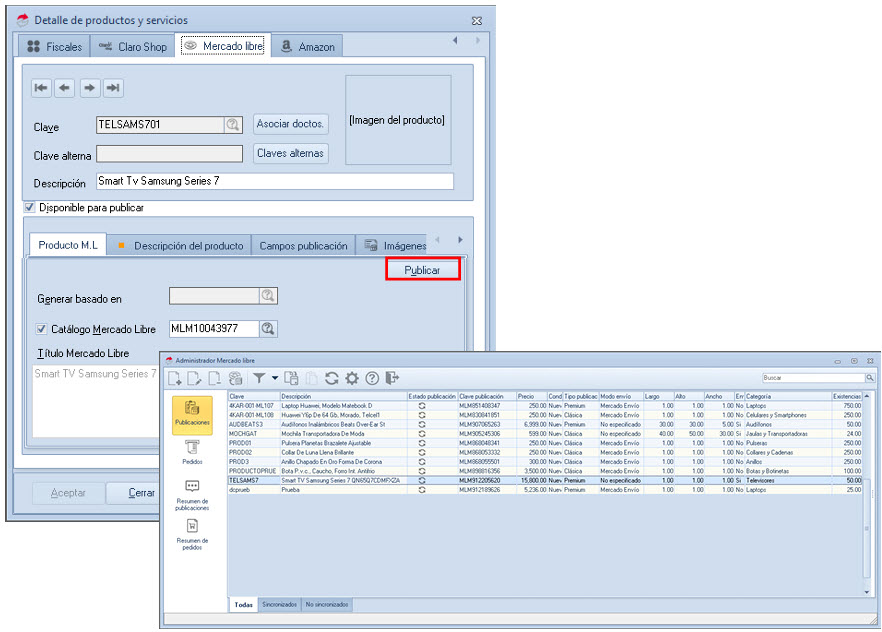Go to first record navigation arrow
Viewport: 882px width, 632px height.
[41, 88]
